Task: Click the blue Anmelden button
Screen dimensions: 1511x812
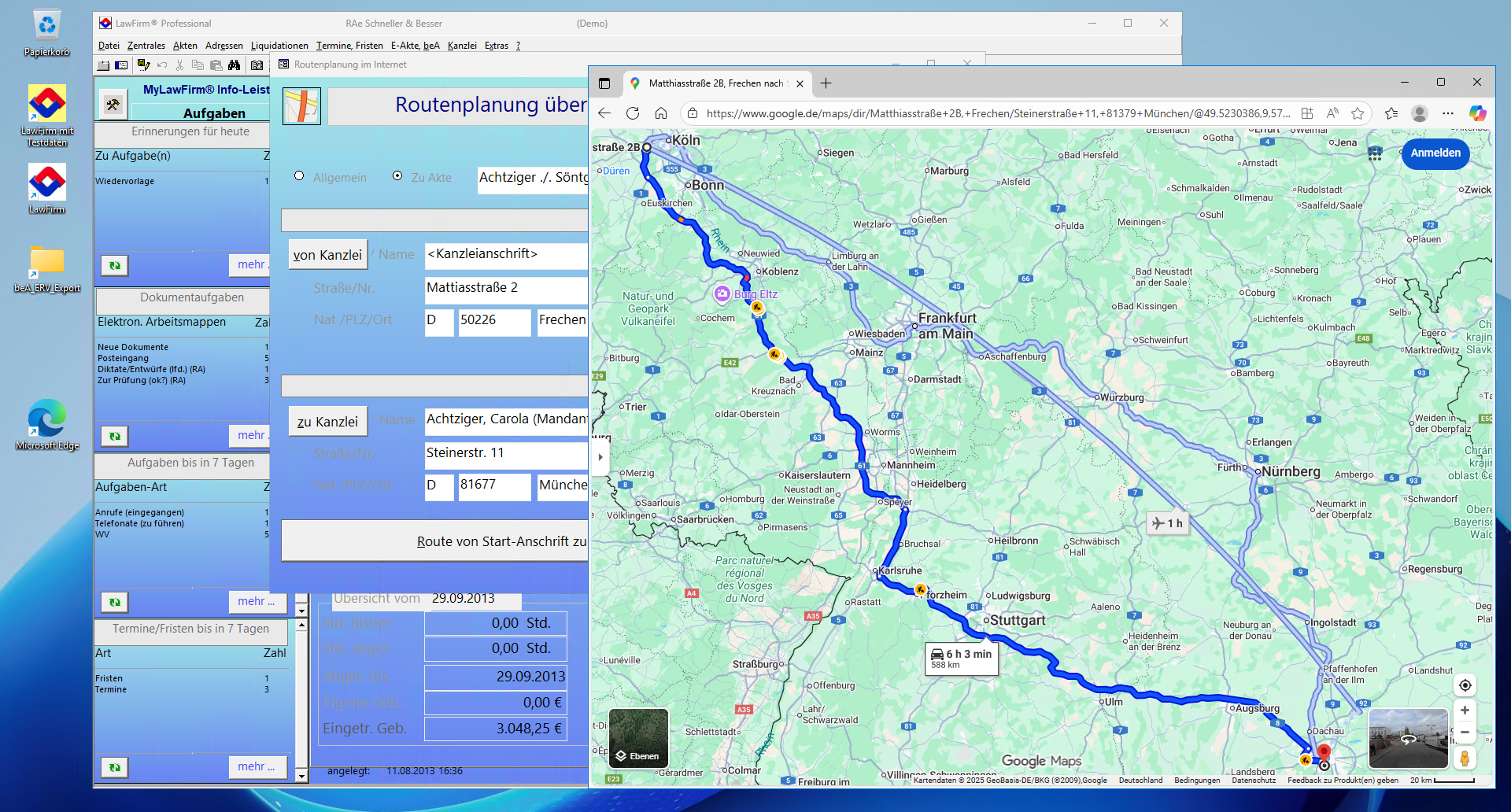Action: click(1435, 153)
